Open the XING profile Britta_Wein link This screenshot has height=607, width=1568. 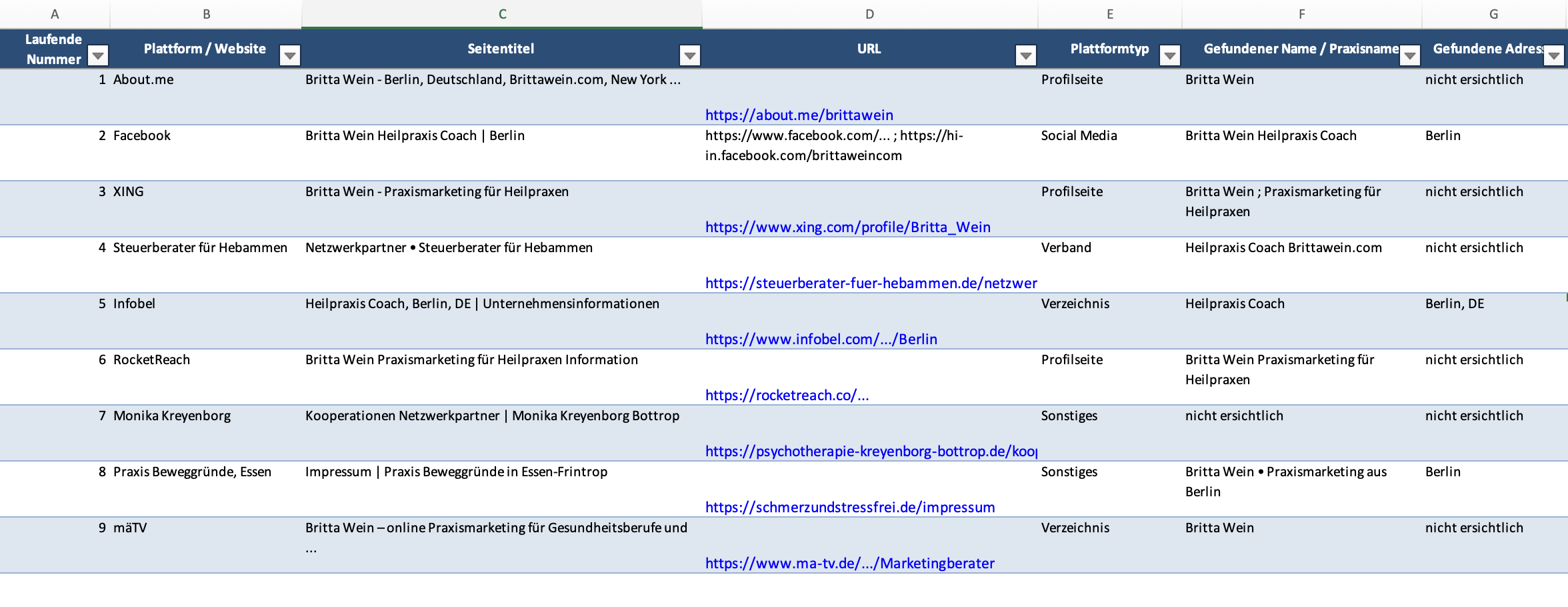[x=847, y=227]
